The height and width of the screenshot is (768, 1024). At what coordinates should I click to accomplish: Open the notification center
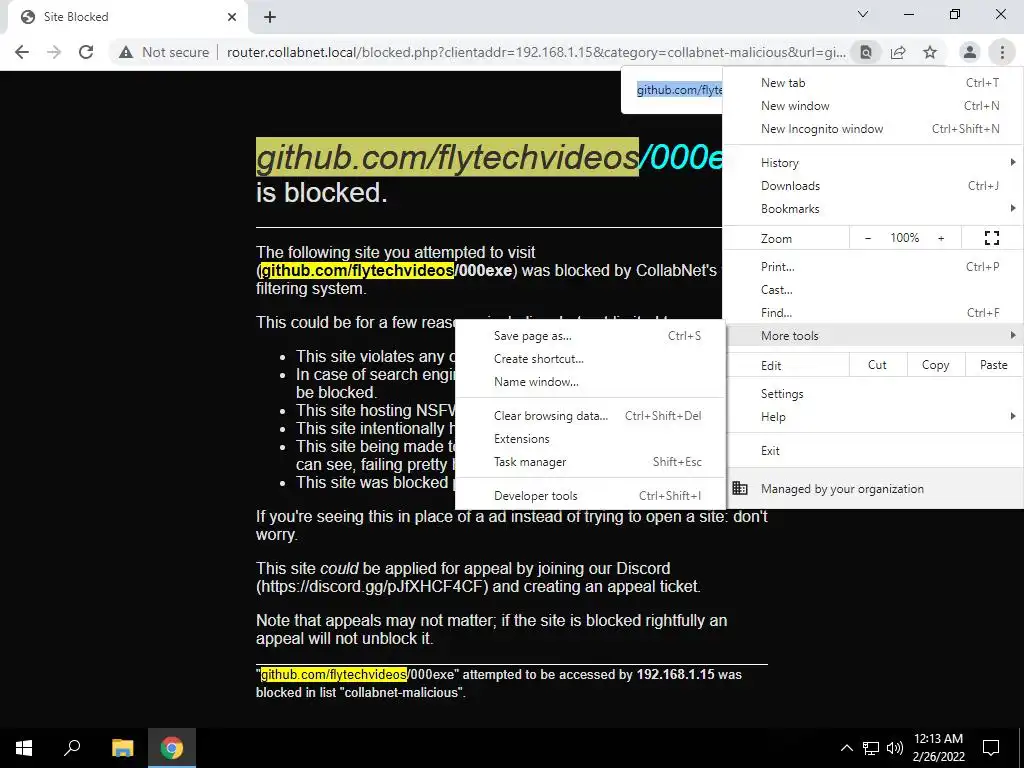[x=991, y=748]
